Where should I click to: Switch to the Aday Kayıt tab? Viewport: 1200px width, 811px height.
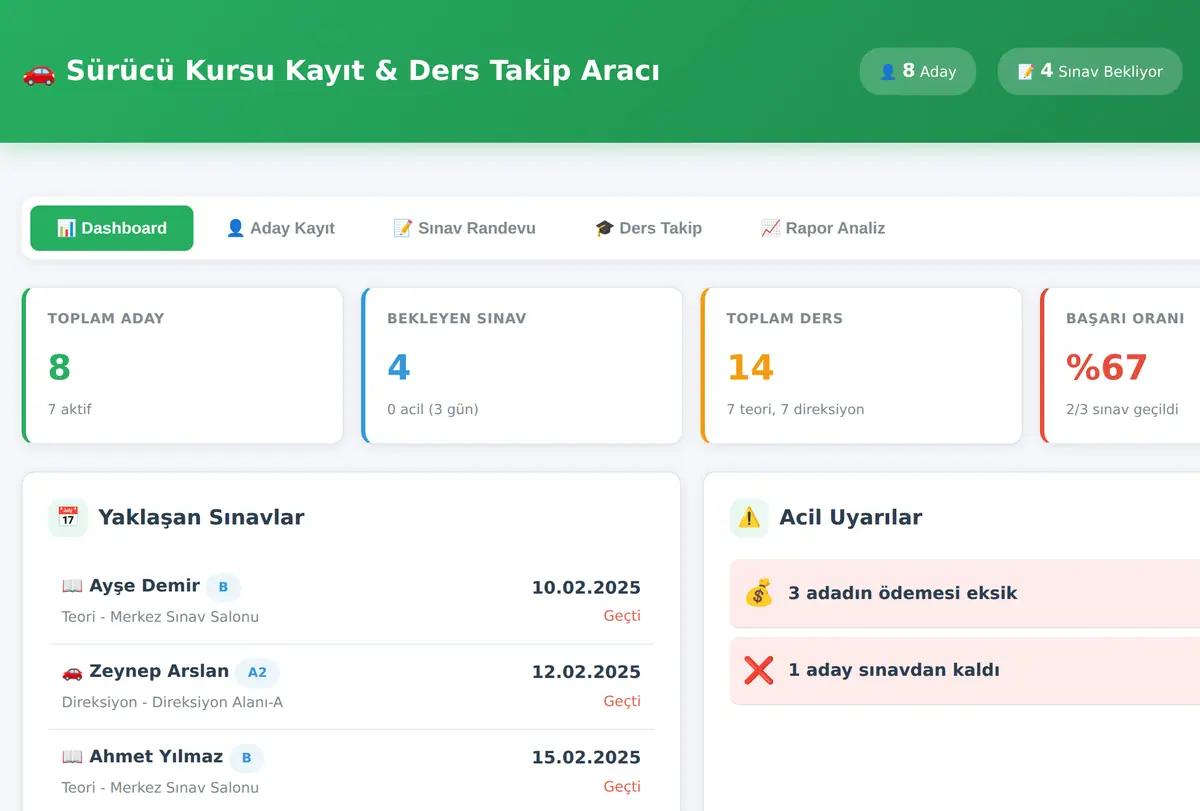point(280,228)
